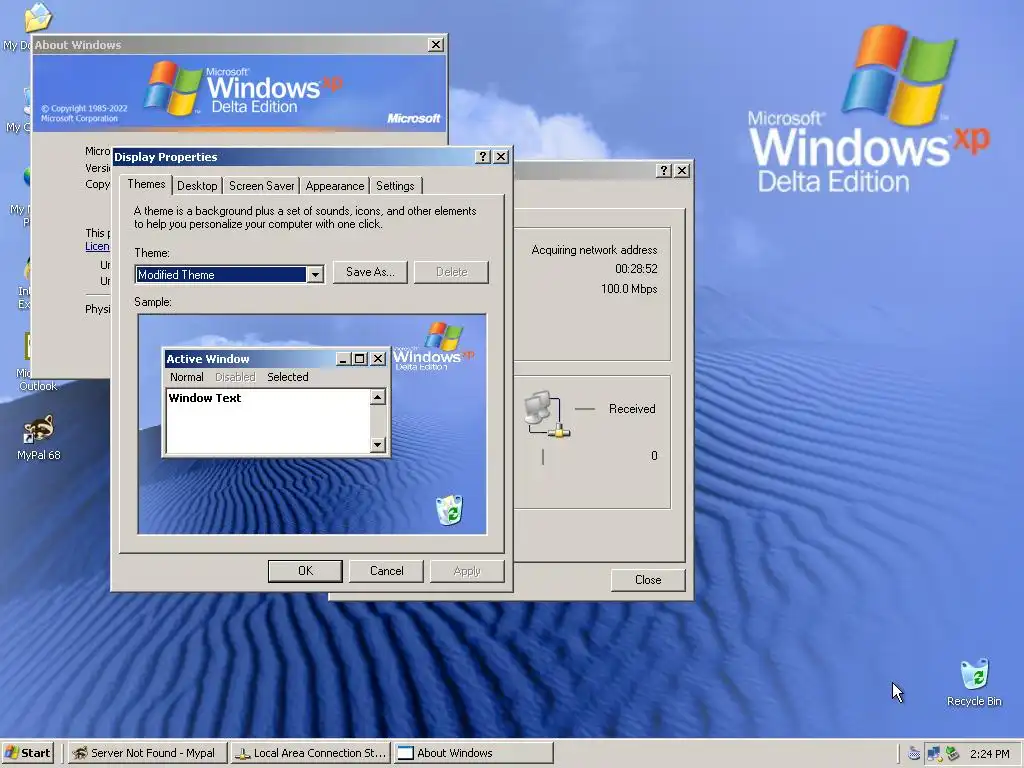This screenshot has width=1024, height=768.
Task: Confirm with the OK button
Action: point(305,571)
